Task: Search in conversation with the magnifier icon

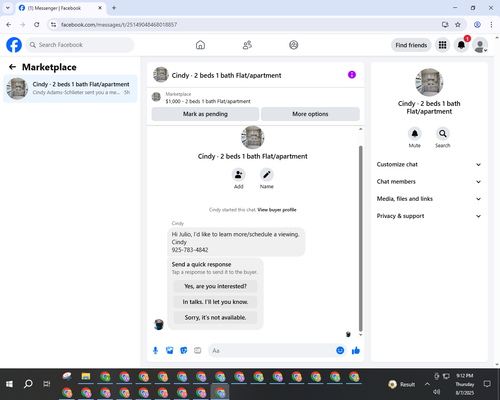Action: [x=443, y=134]
